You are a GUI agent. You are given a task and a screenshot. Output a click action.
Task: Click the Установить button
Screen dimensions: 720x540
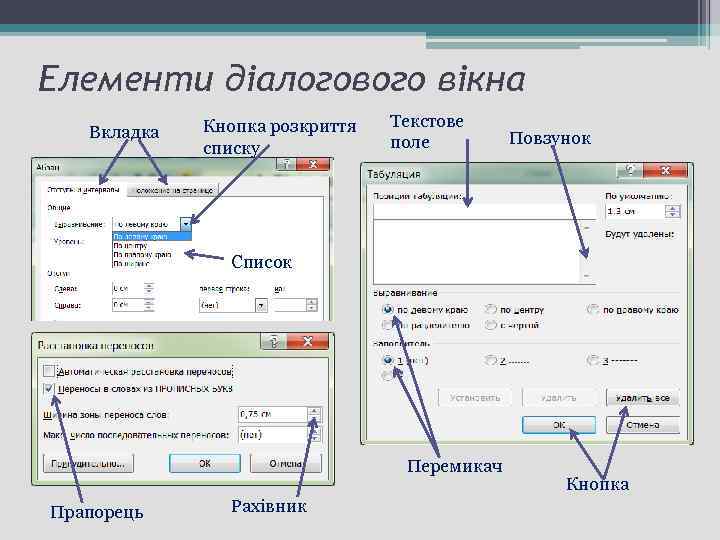475,398
